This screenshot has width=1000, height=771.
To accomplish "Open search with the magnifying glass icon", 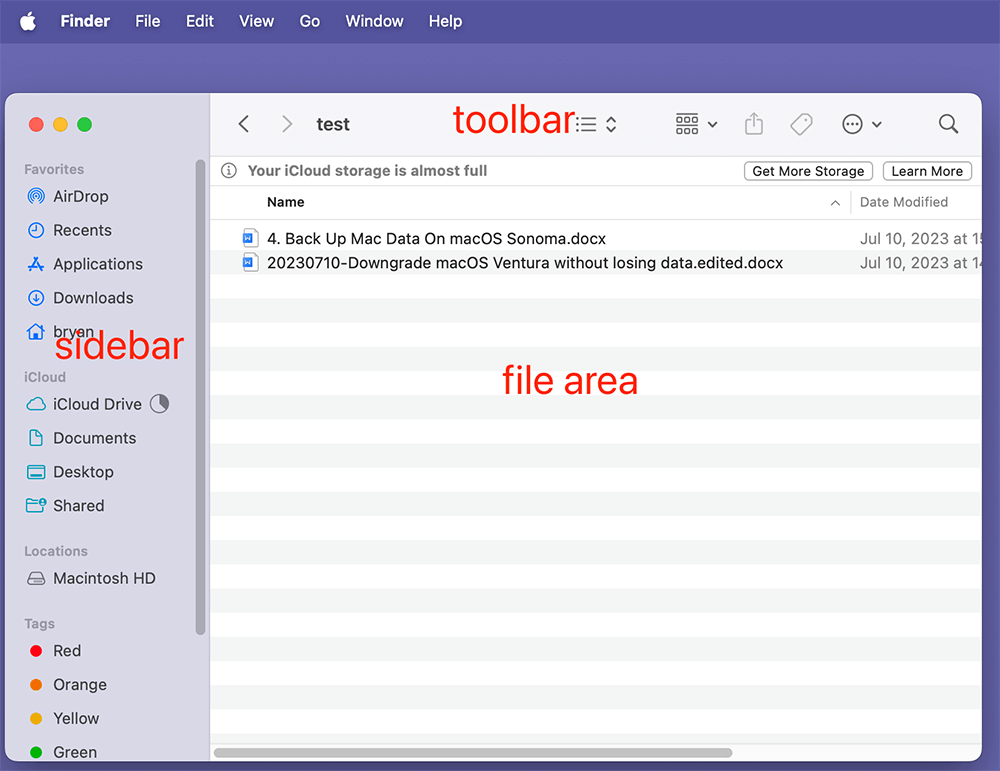I will click(947, 124).
